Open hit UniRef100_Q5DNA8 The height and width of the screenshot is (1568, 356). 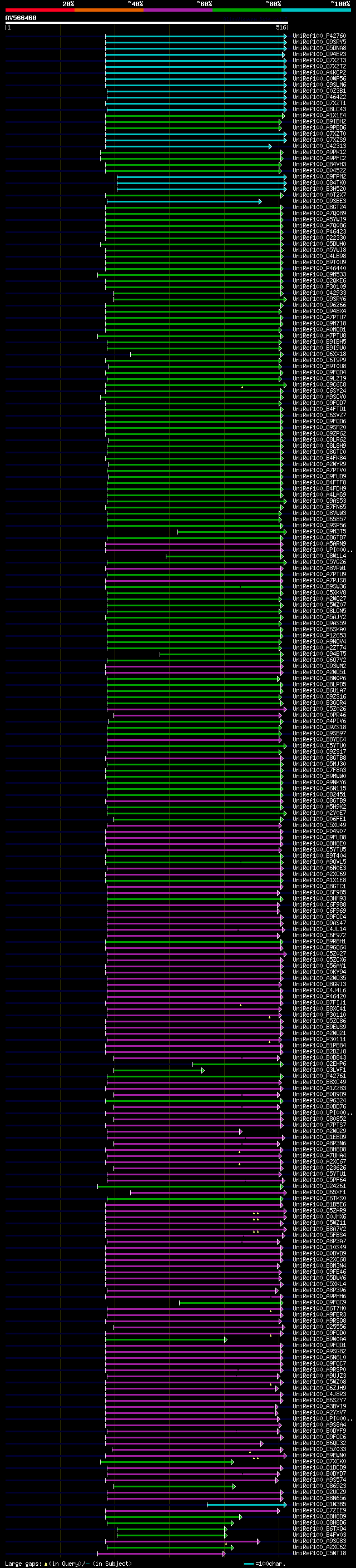(319, 48)
